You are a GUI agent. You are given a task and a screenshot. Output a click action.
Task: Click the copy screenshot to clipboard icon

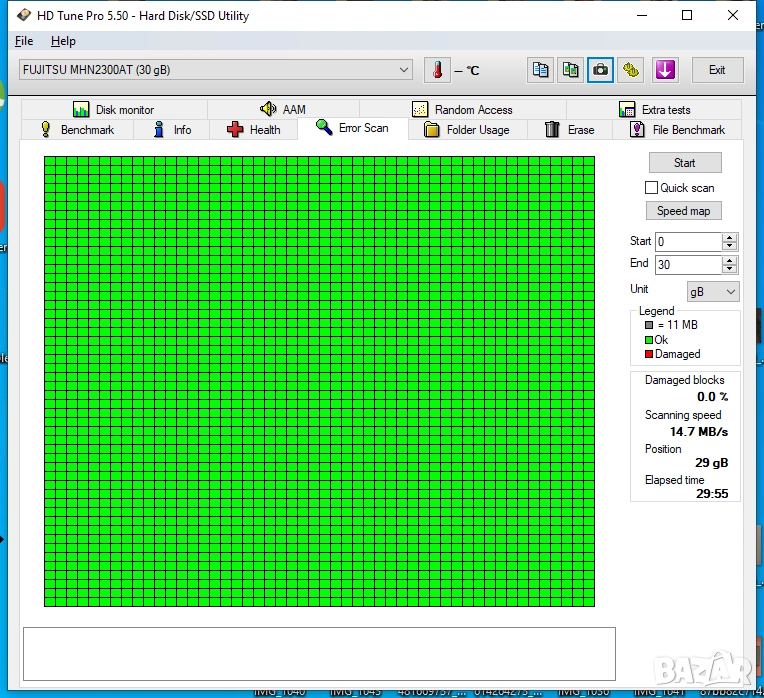click(570, 70)
